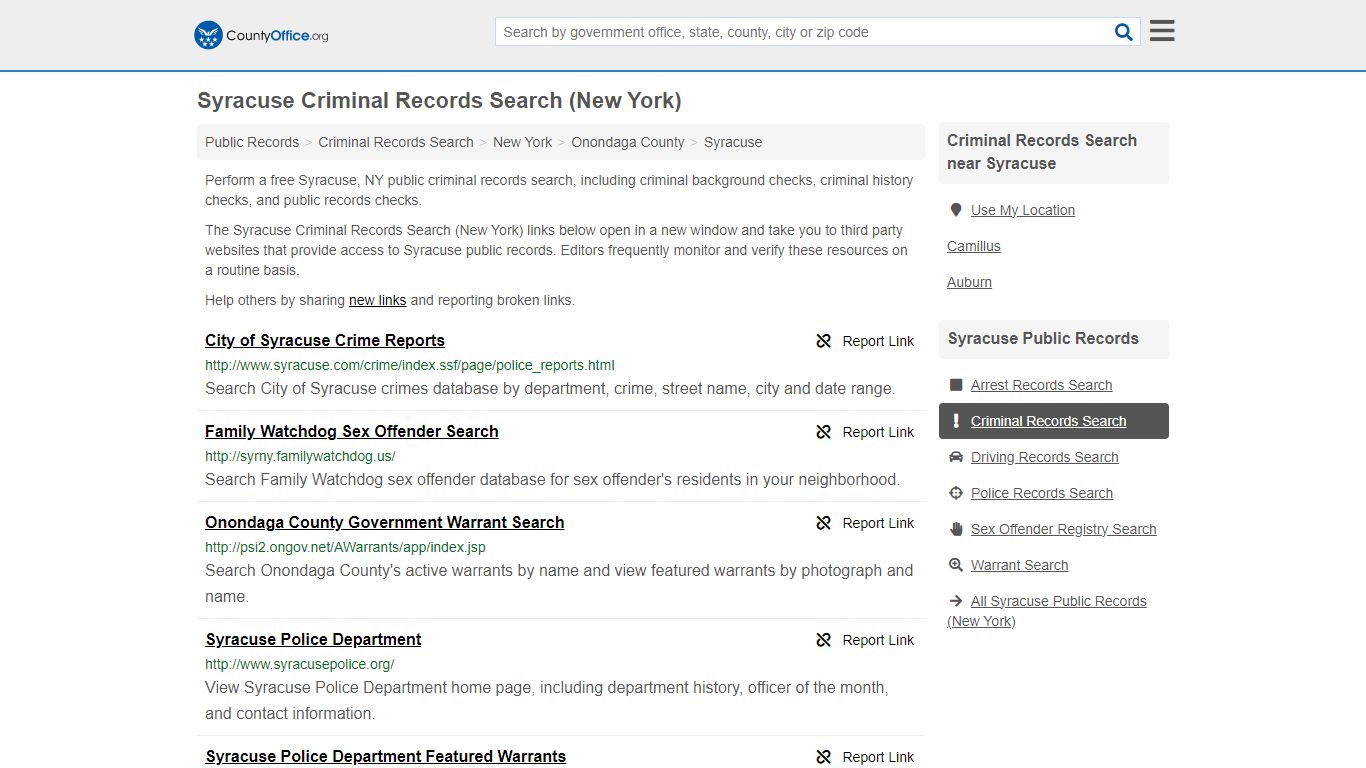Open the Criminal Records Search breadcrumb

coord(396,142)
